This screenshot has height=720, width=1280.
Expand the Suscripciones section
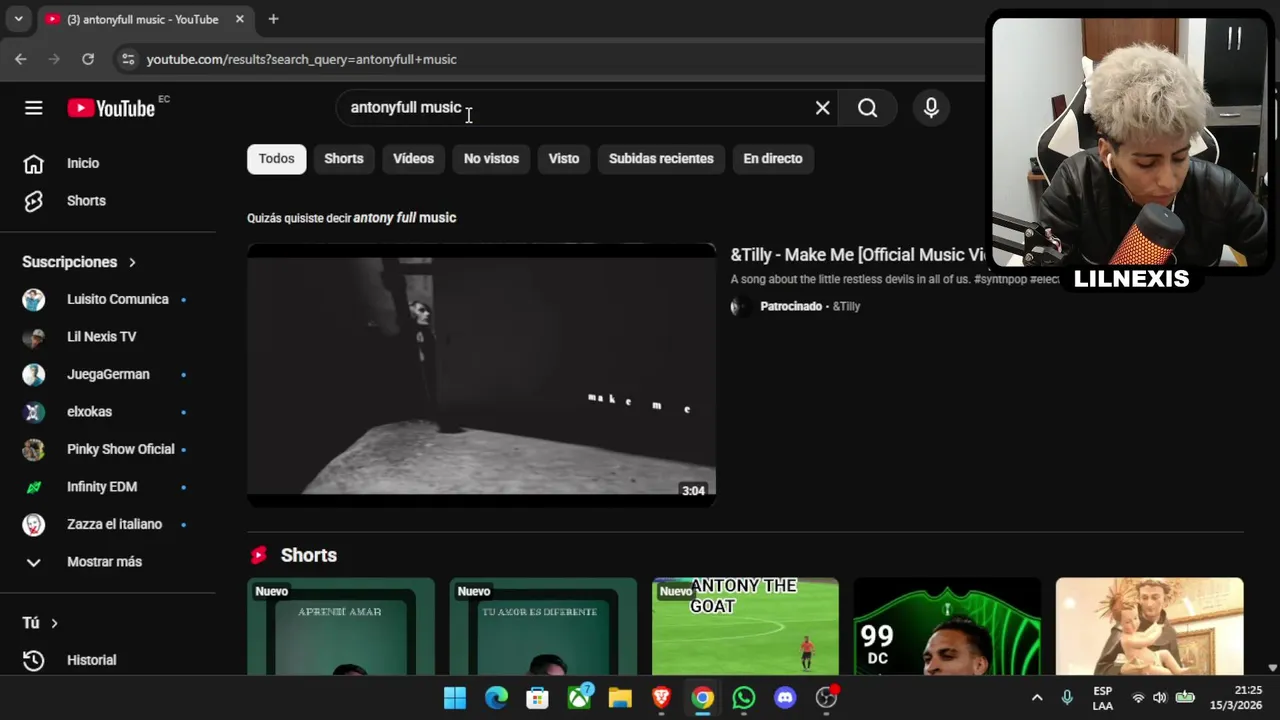point(79,262)
